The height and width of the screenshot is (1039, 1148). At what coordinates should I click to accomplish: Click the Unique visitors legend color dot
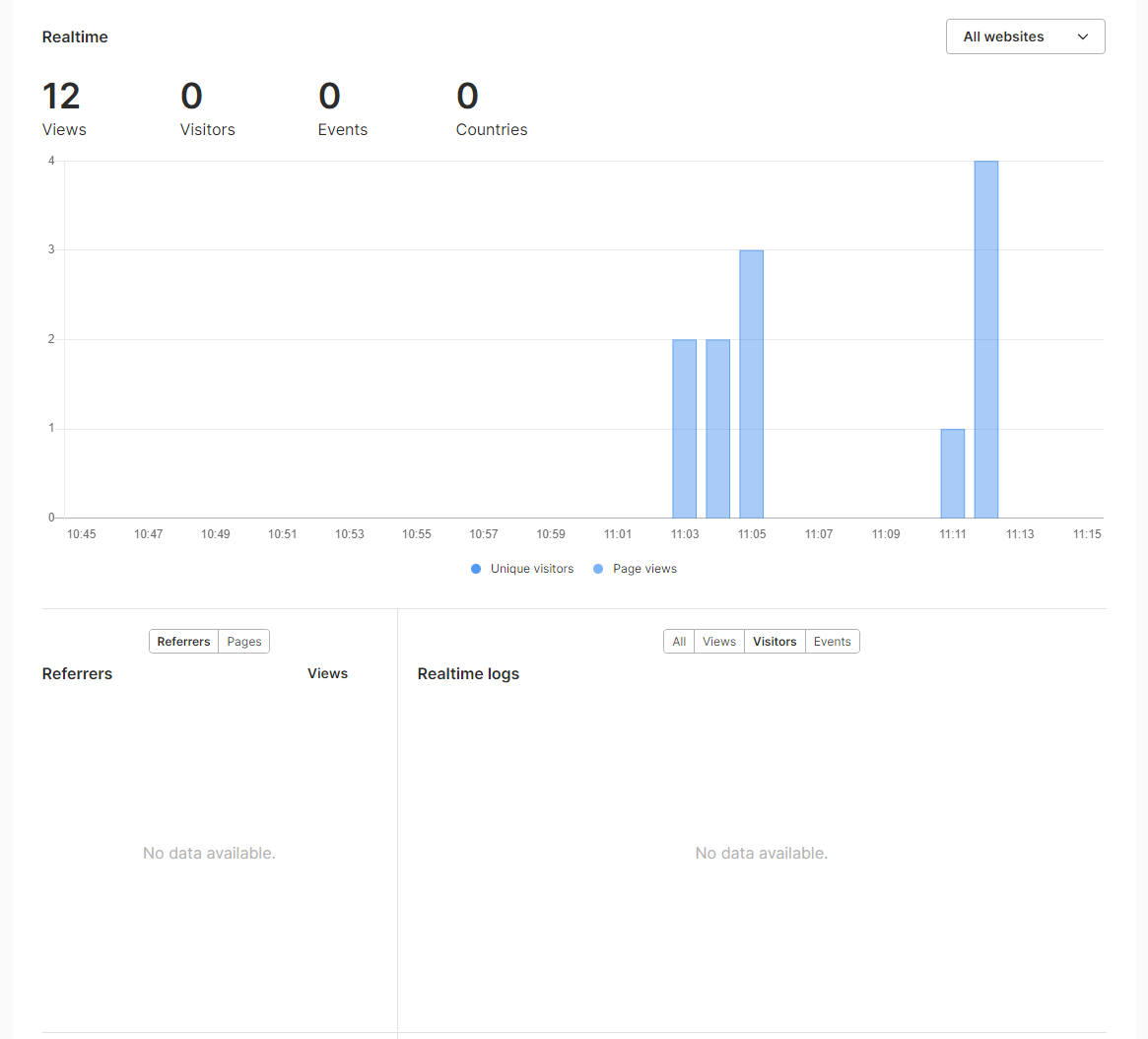click(476, 569)
